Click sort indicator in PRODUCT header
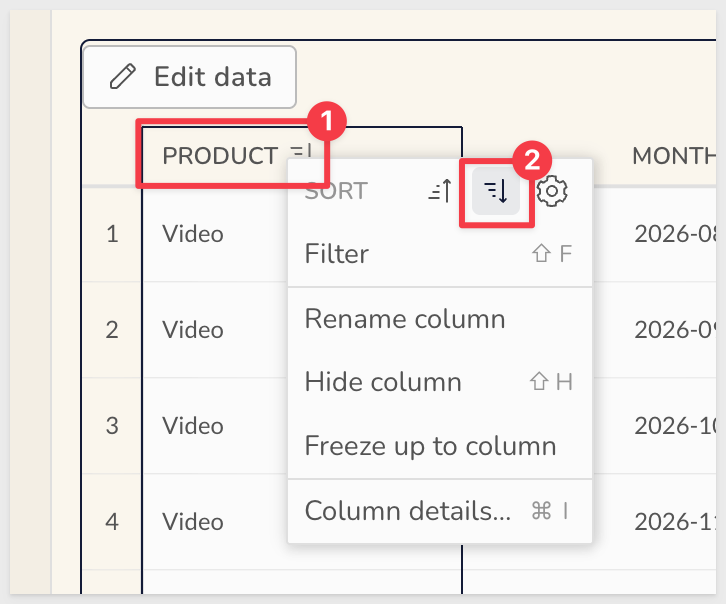 pos(301,151)
